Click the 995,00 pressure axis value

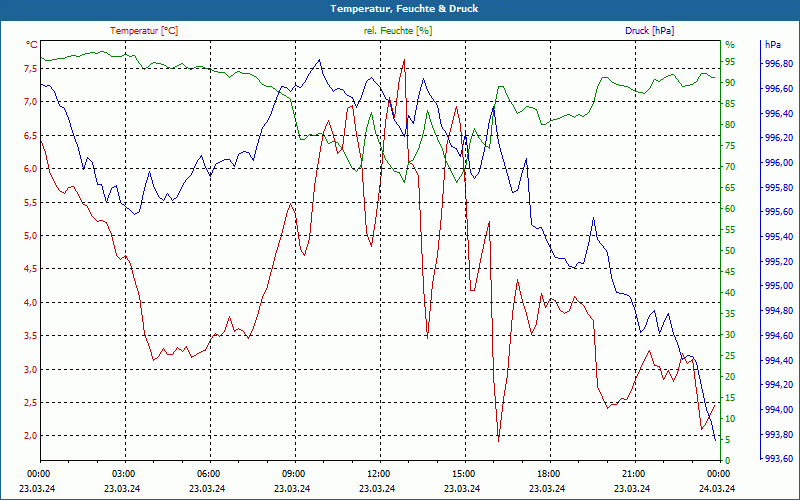tap(780, 286)
